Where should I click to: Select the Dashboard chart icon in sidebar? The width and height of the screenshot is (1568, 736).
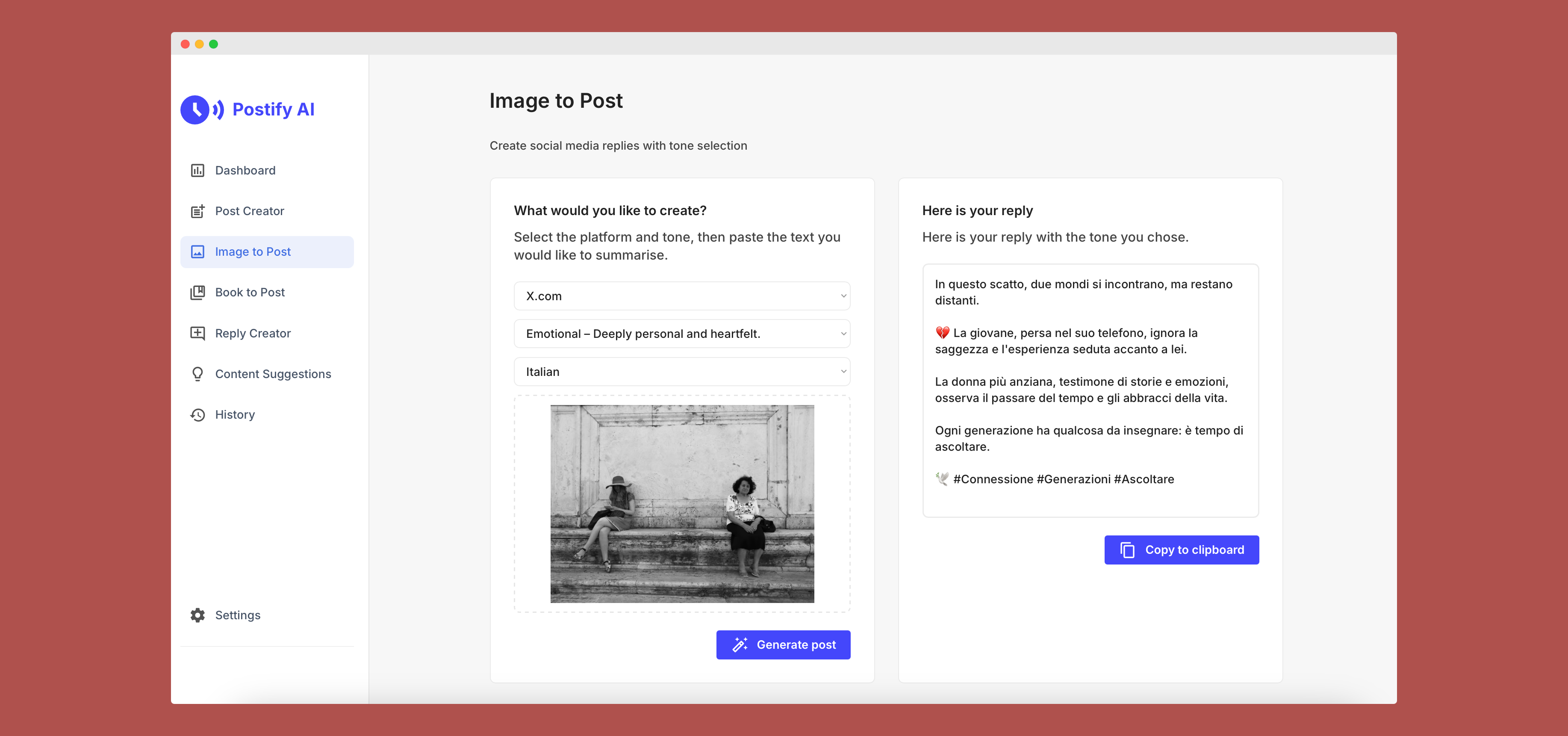(197, 171)
